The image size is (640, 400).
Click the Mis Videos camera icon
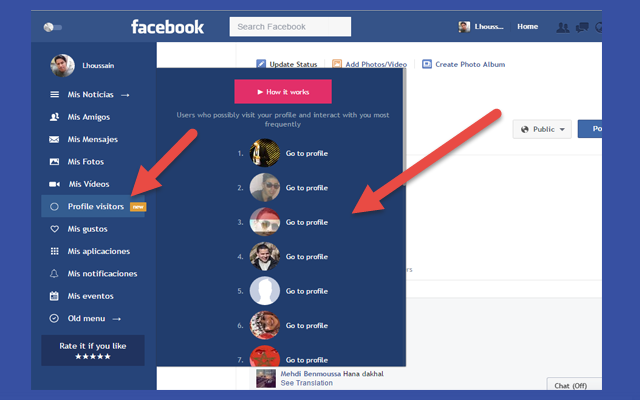point(54,184)
